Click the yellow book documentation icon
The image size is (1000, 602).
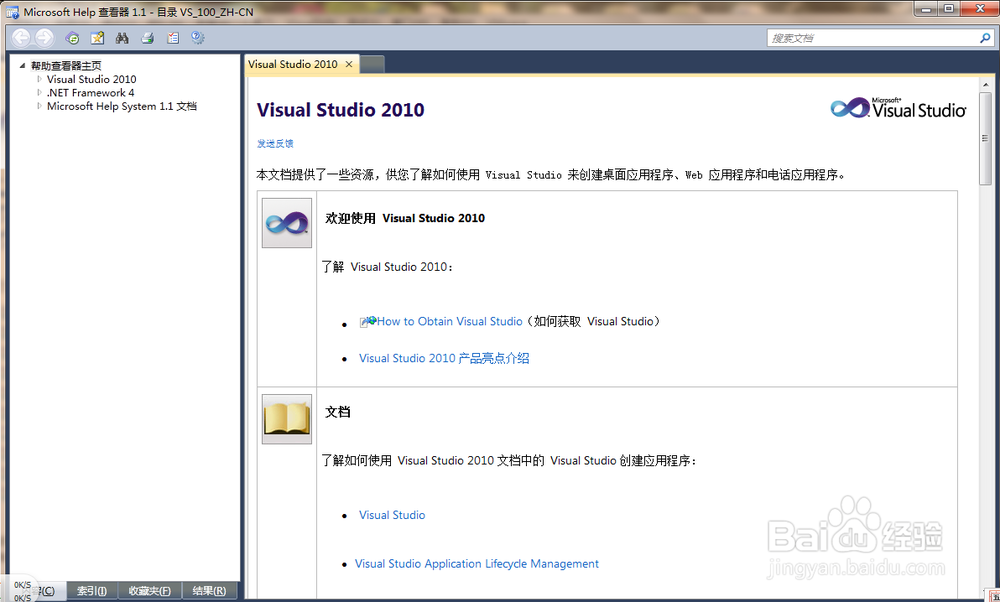click(286, 418)
